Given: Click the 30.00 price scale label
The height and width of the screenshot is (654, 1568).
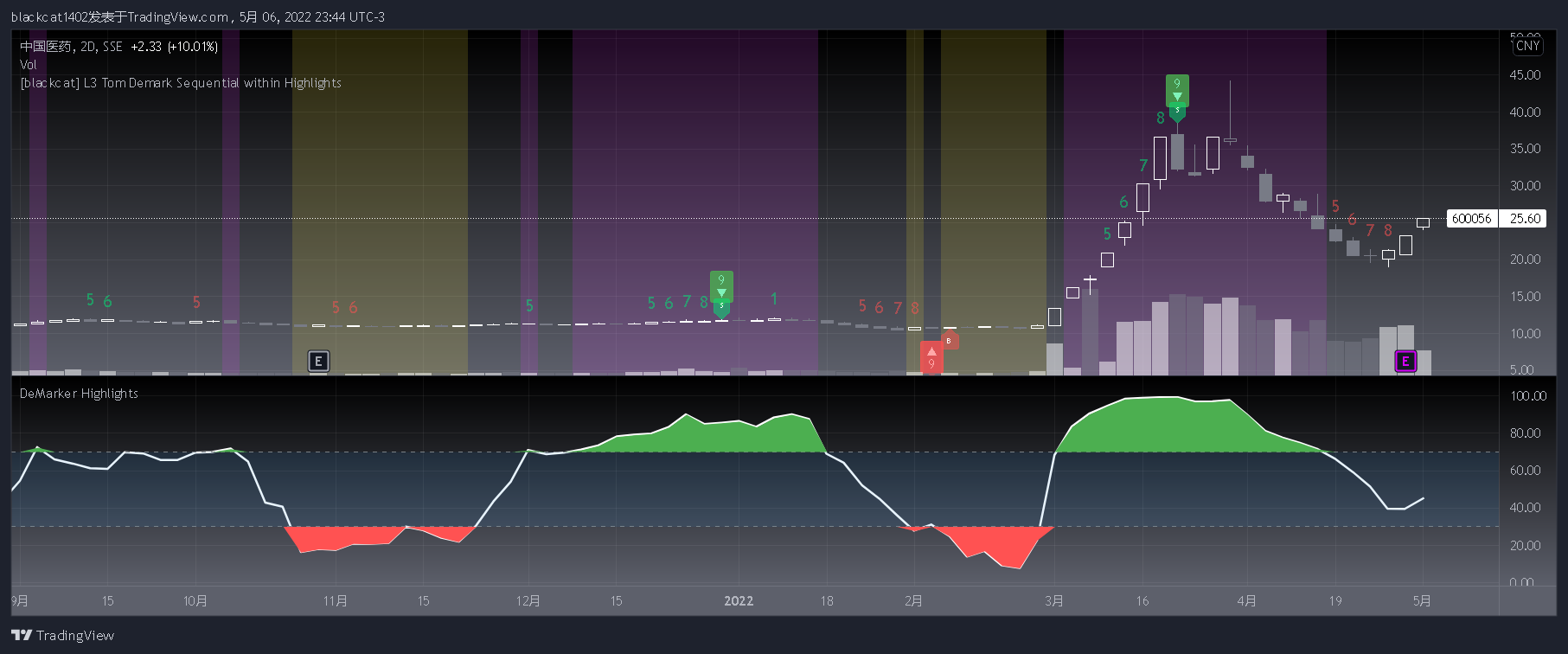Looking at the screenshot, I should point(1525,186).
